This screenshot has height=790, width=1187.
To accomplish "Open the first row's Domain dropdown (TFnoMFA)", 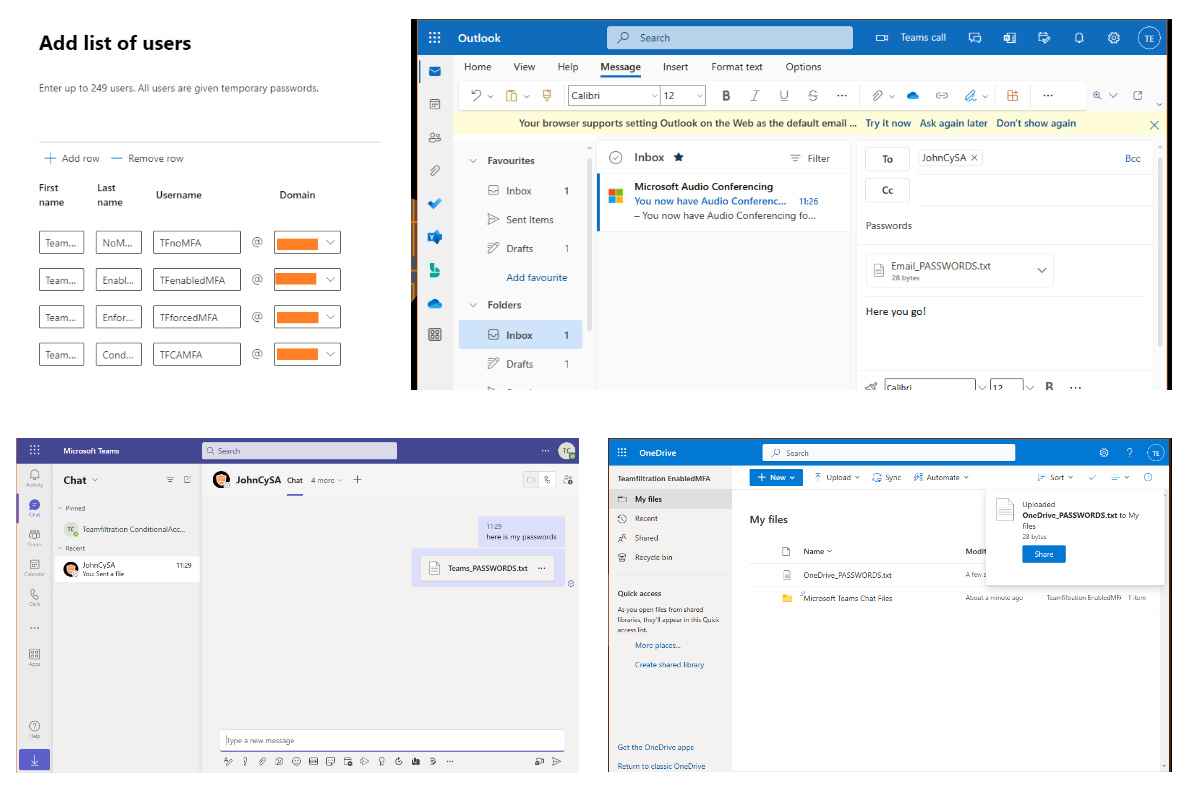I will tap(307, 243).
